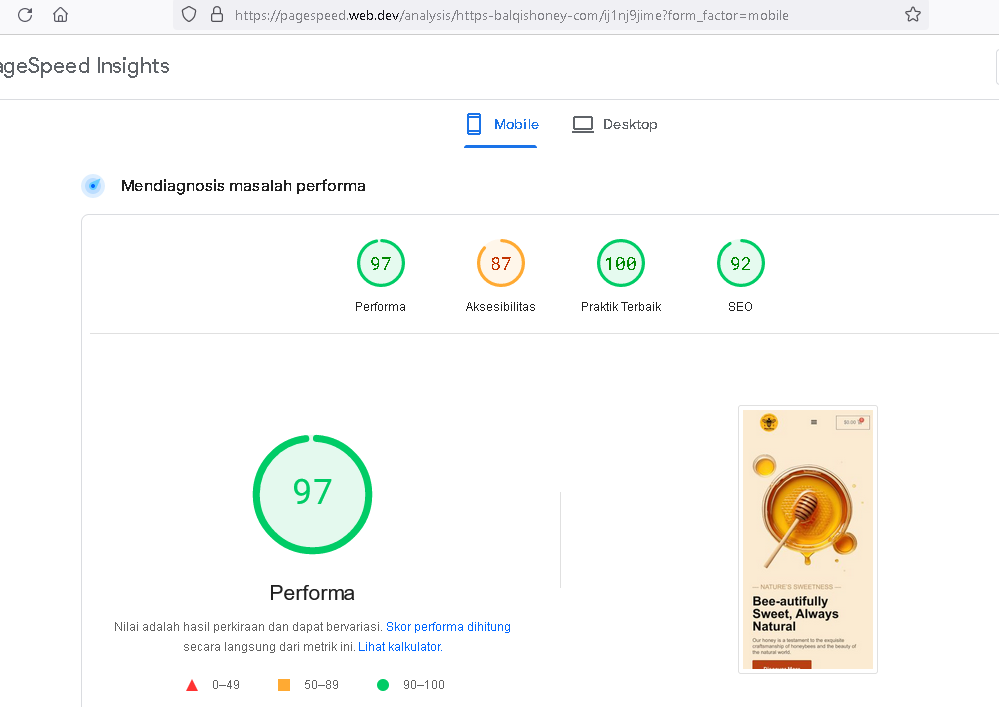Click the blue diagnosis icon beside heading
The width and height of the screenshot is (999, 707).
93,186
